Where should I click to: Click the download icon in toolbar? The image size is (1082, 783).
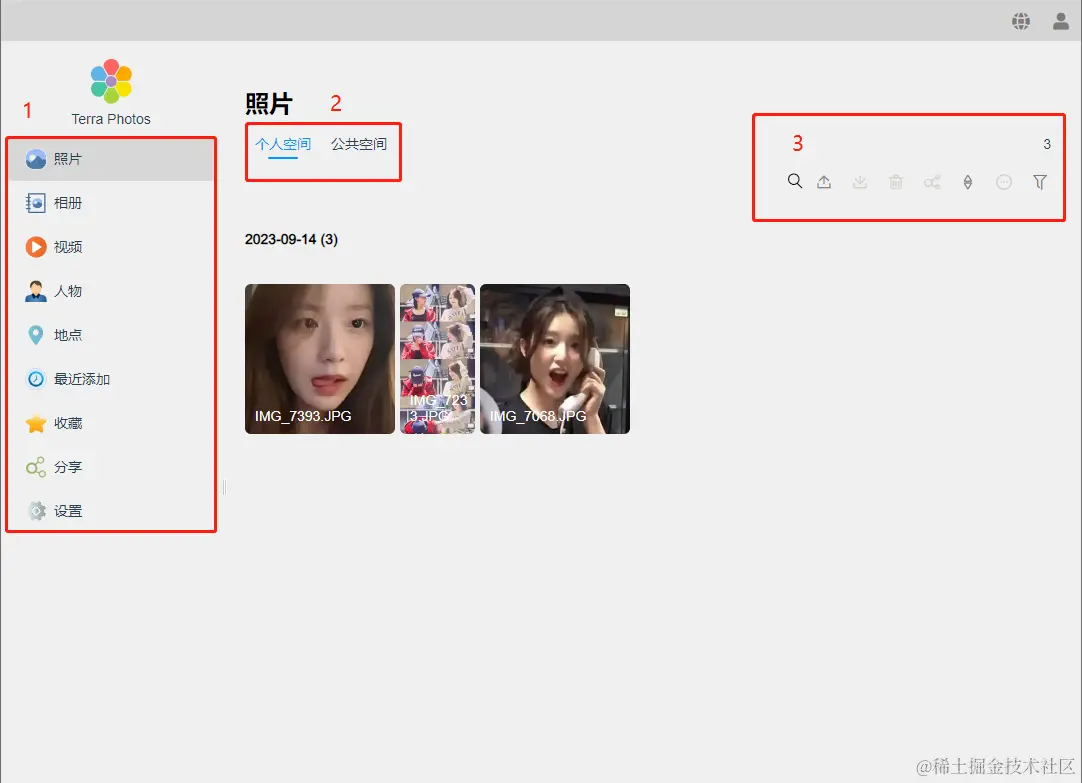(x=860, y=182)
